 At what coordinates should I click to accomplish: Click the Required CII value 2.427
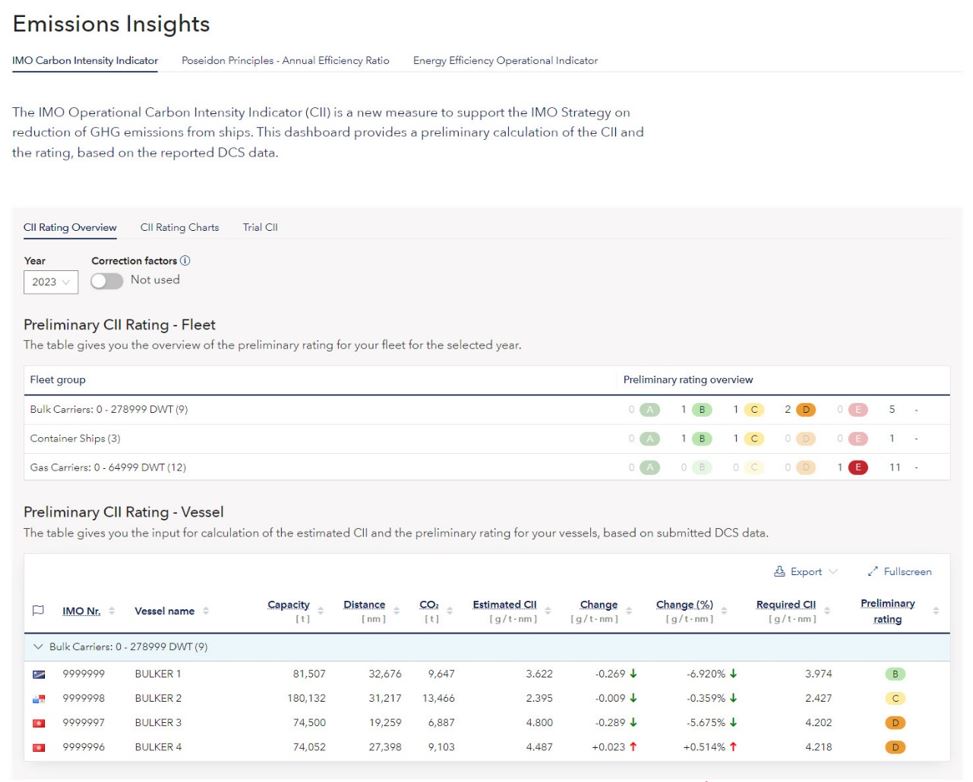[818, 698]
